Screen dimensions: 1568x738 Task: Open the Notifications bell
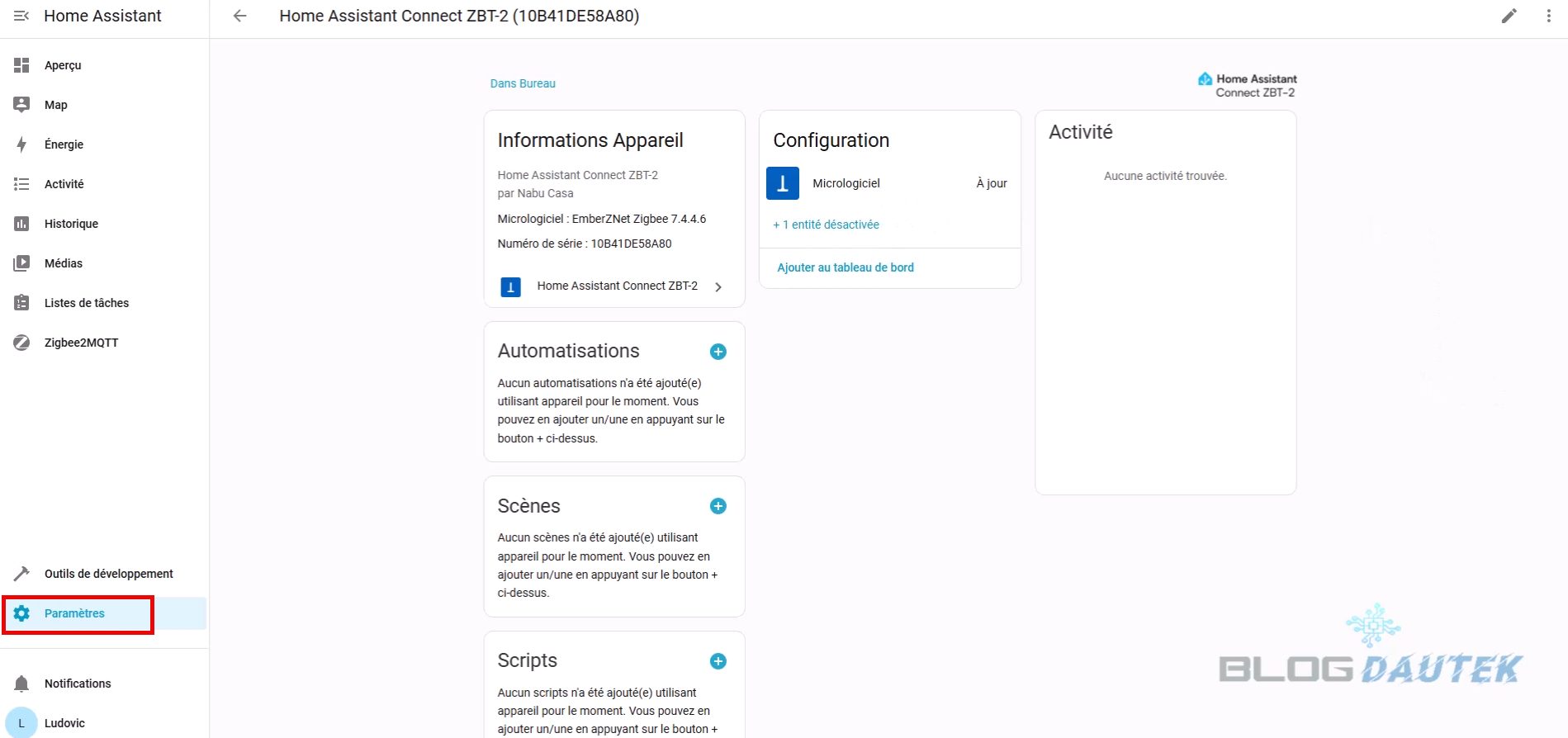22,684
